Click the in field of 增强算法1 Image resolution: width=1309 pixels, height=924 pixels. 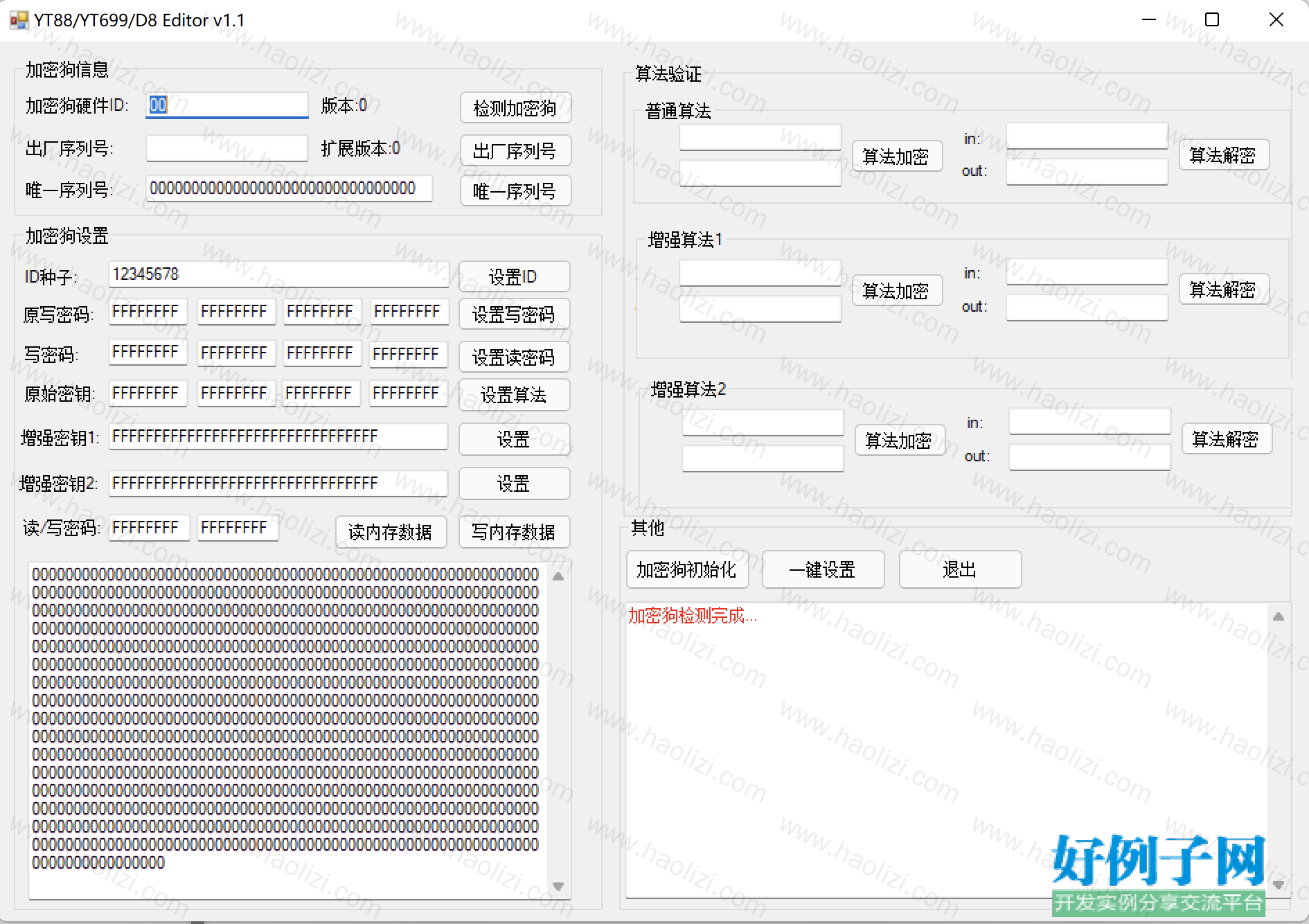[x=1087, y=272]
